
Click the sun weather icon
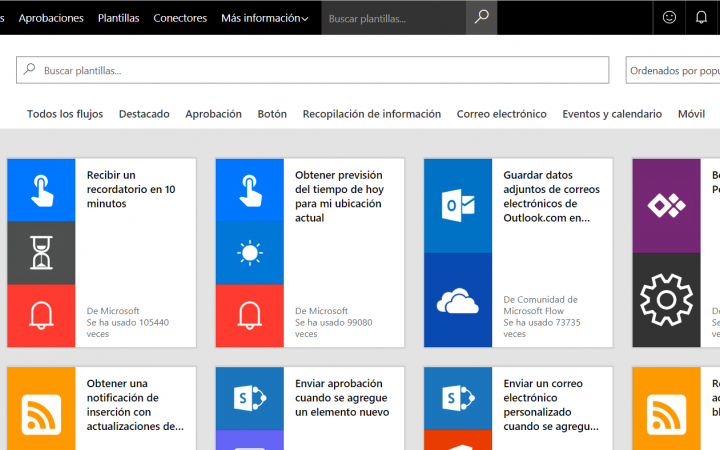[x=250, y=253]
